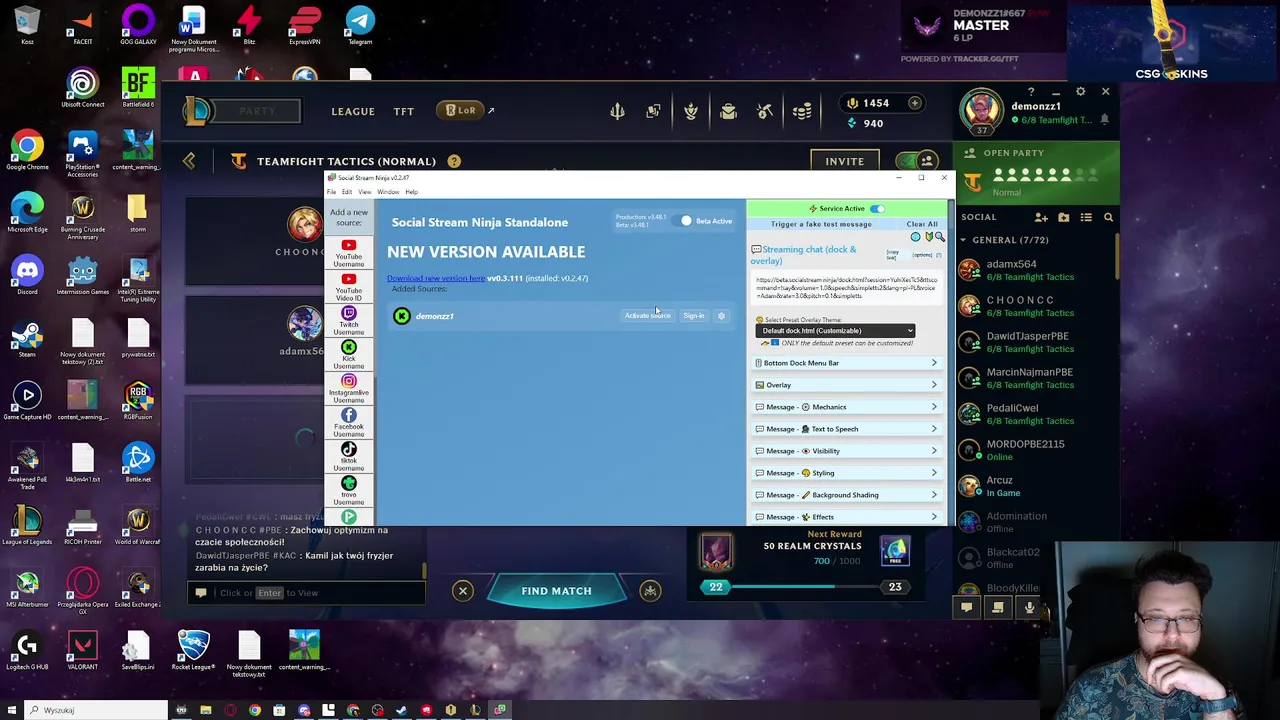Open League client Profile laurel icon
Viewport: 1280px width, 720px height.
pyautogui.click(x=690, y=111)
